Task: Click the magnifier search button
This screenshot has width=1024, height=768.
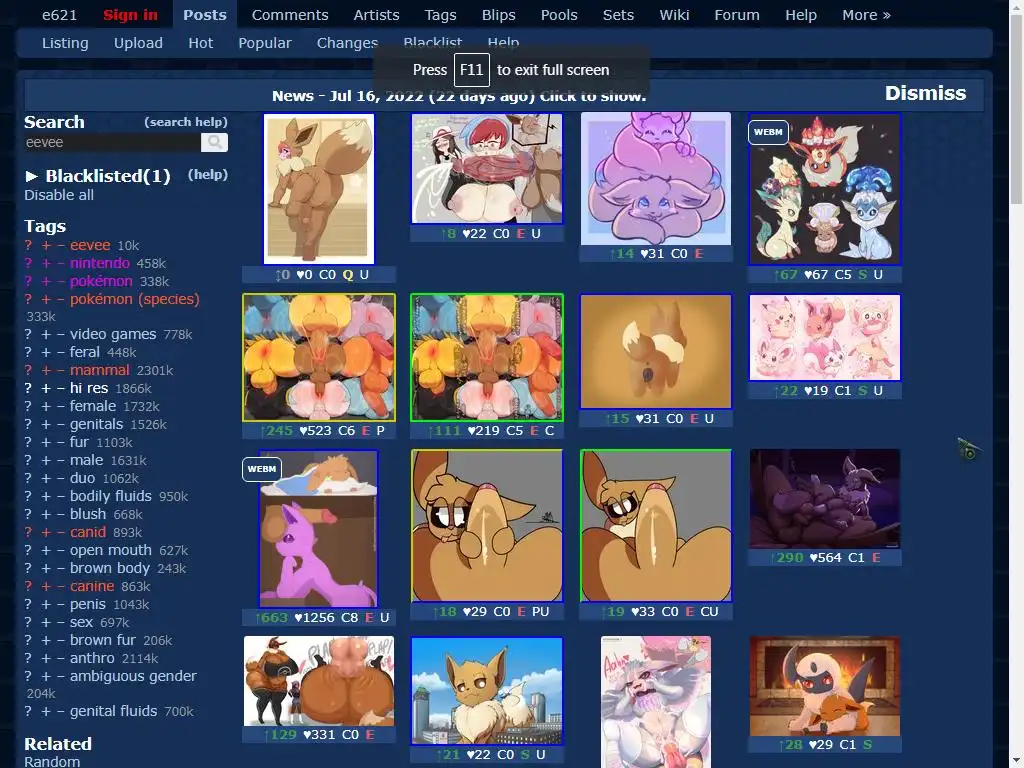Action: click(214, 142)
